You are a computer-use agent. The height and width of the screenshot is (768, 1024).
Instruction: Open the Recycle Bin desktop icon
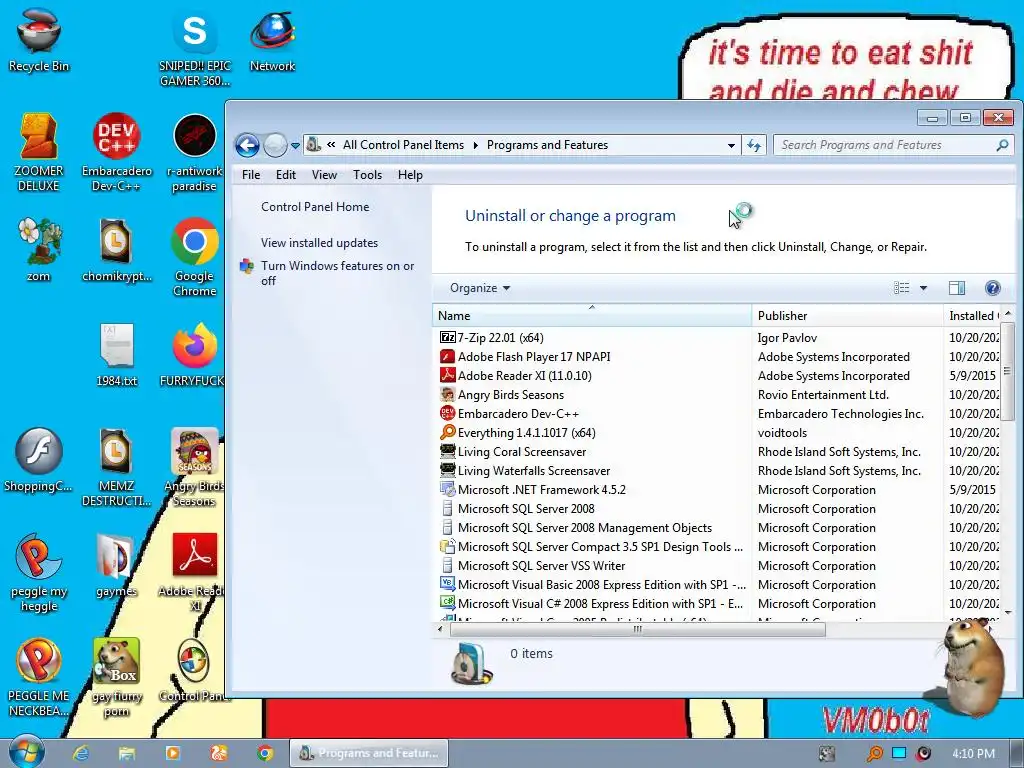click(39, 40)
